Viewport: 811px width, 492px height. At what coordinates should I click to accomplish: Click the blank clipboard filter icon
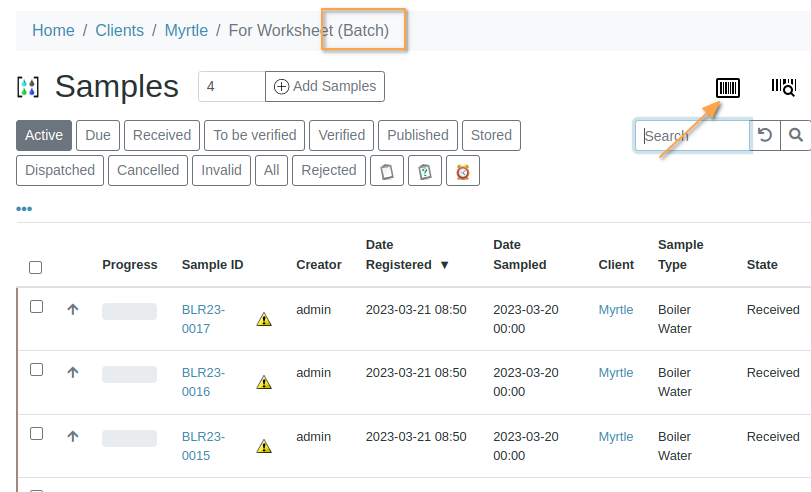pyautogui.click(x=387, y=171)
